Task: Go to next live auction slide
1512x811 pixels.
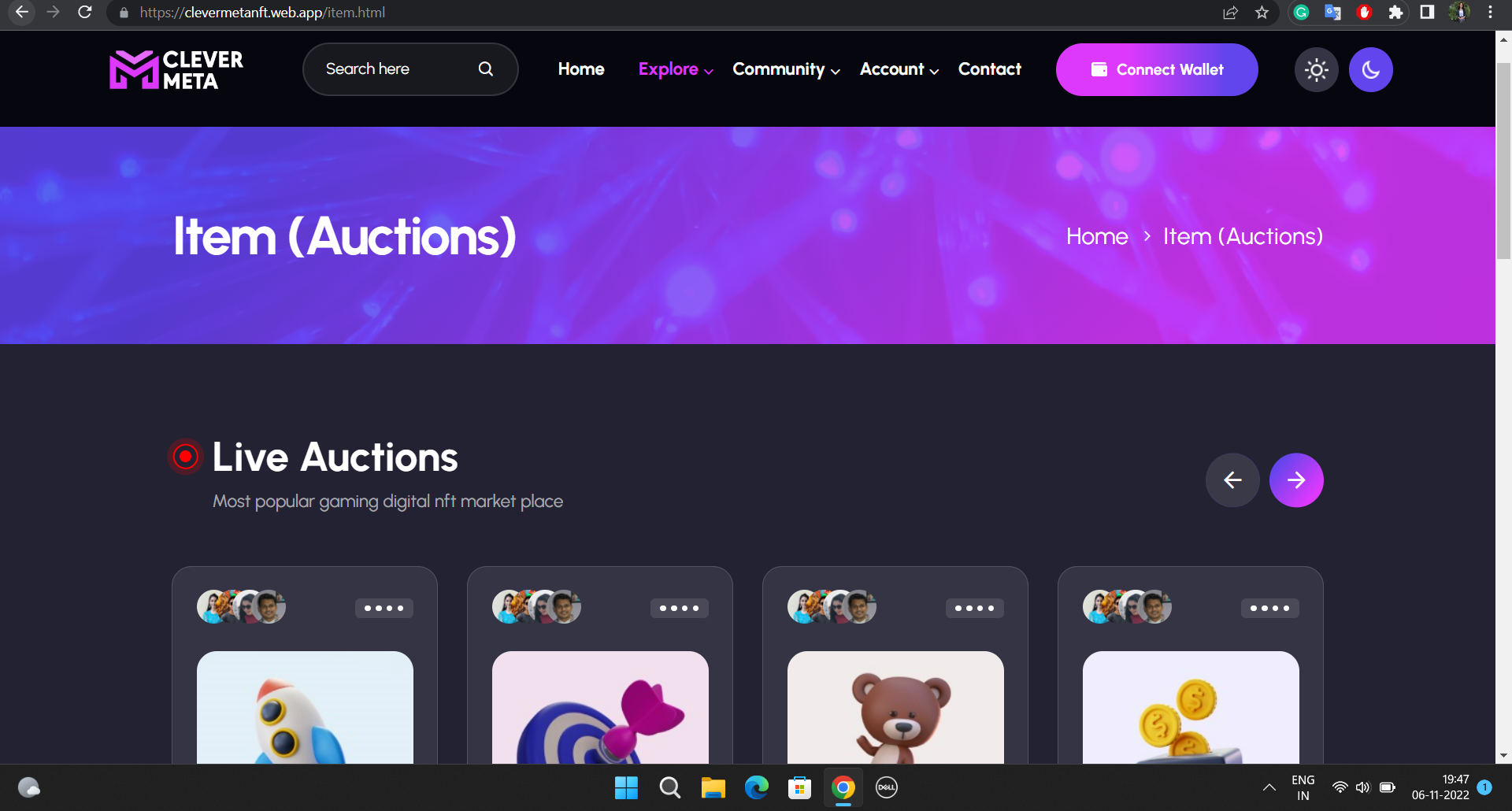Action: (x=1296, y=480)
